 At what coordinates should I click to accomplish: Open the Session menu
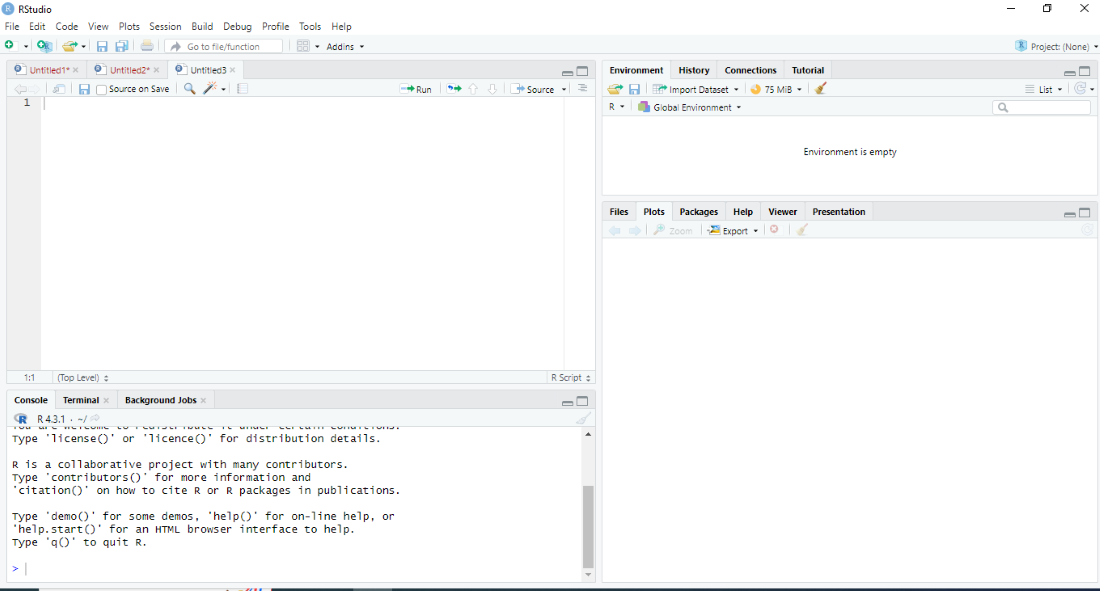pyautogui.click(x=165, y=26)
